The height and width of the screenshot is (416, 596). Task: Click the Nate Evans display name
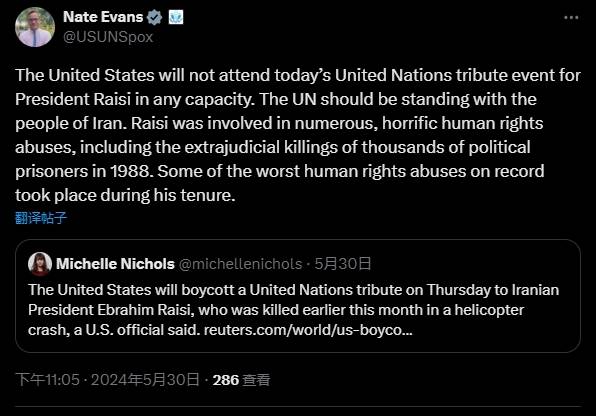(x=103, y=17)
